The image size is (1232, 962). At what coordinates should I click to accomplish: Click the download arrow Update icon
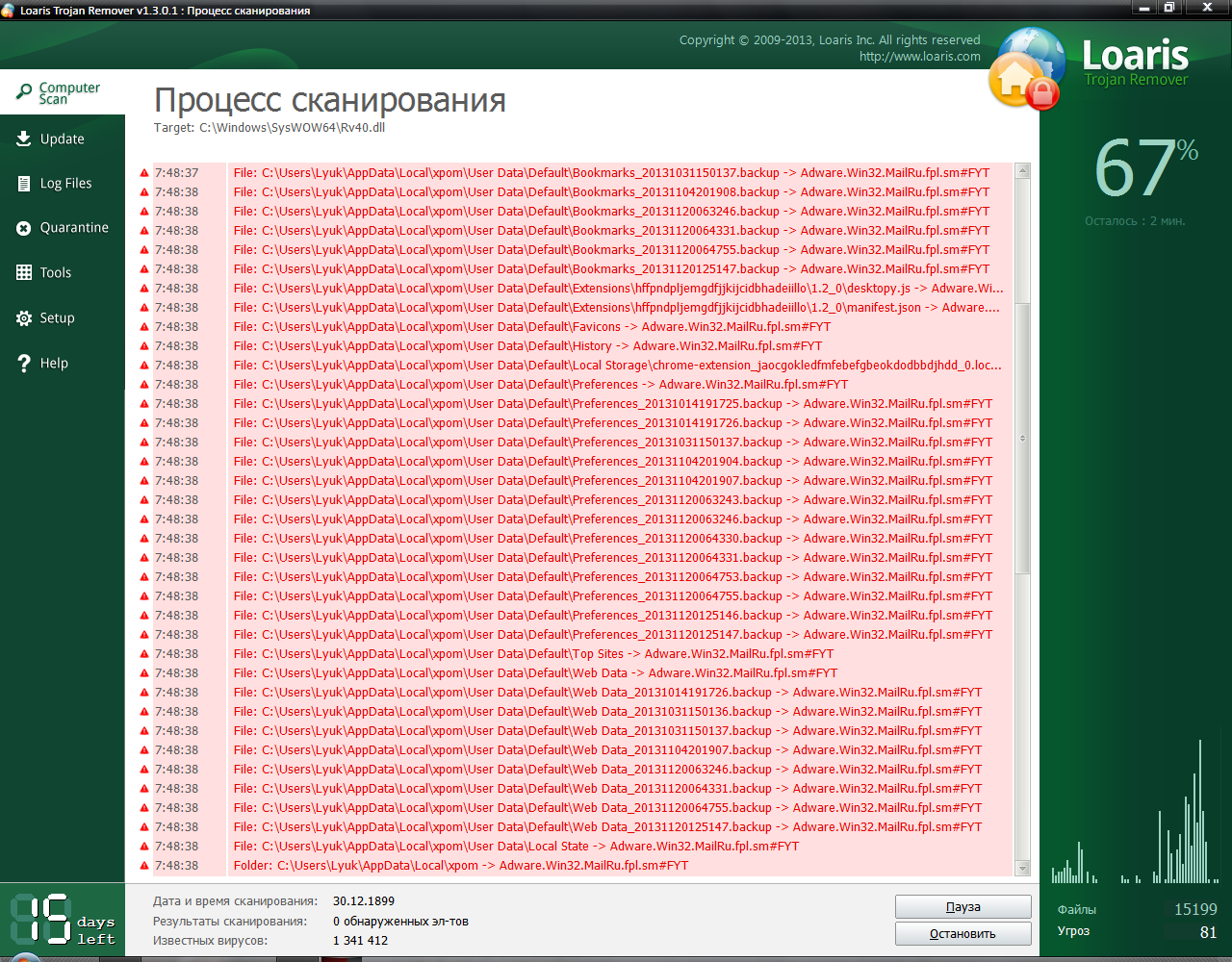pyautogui.click(x=24, y=139)
